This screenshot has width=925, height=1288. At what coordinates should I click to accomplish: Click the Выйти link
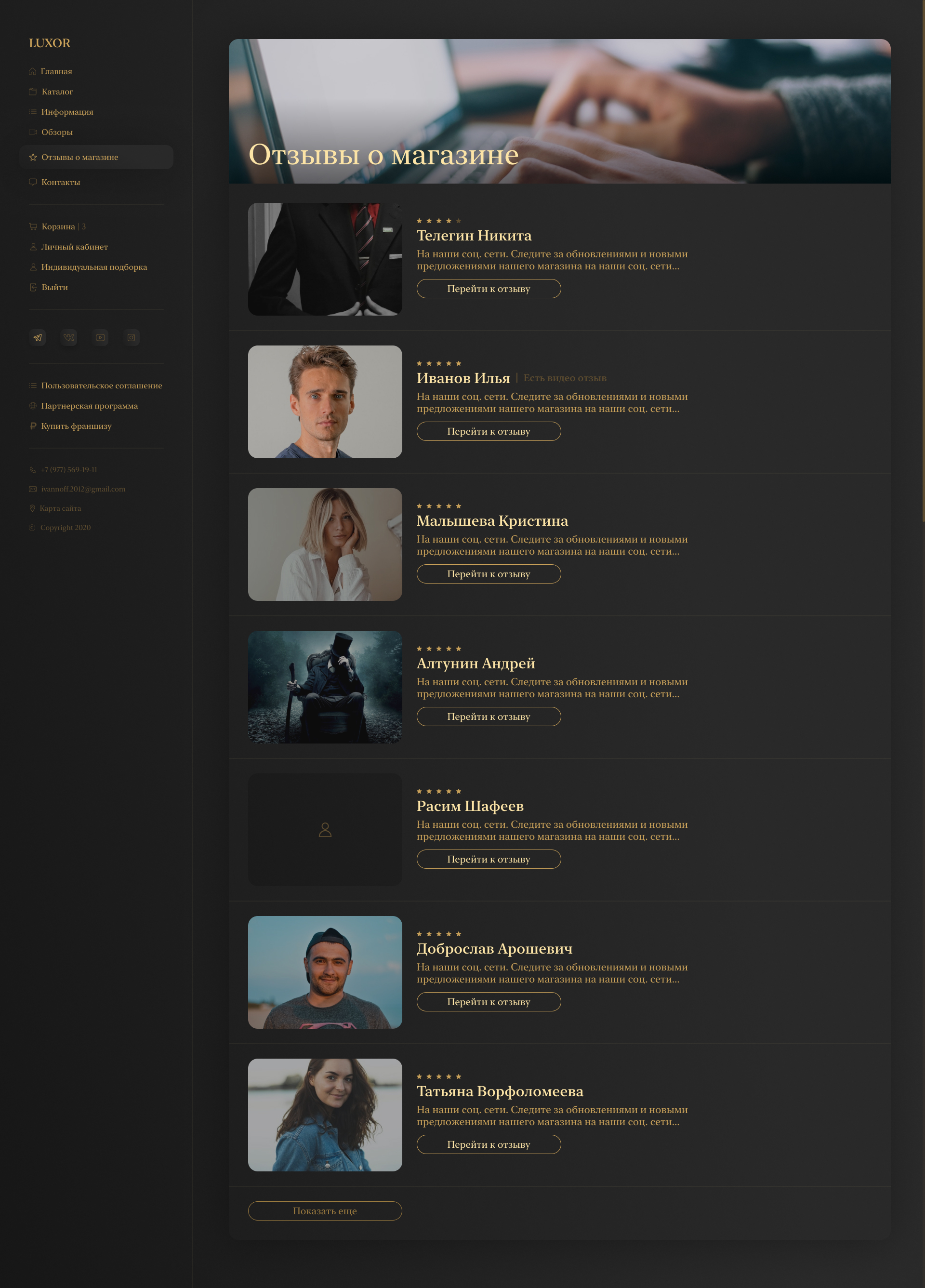pos(54,287)
